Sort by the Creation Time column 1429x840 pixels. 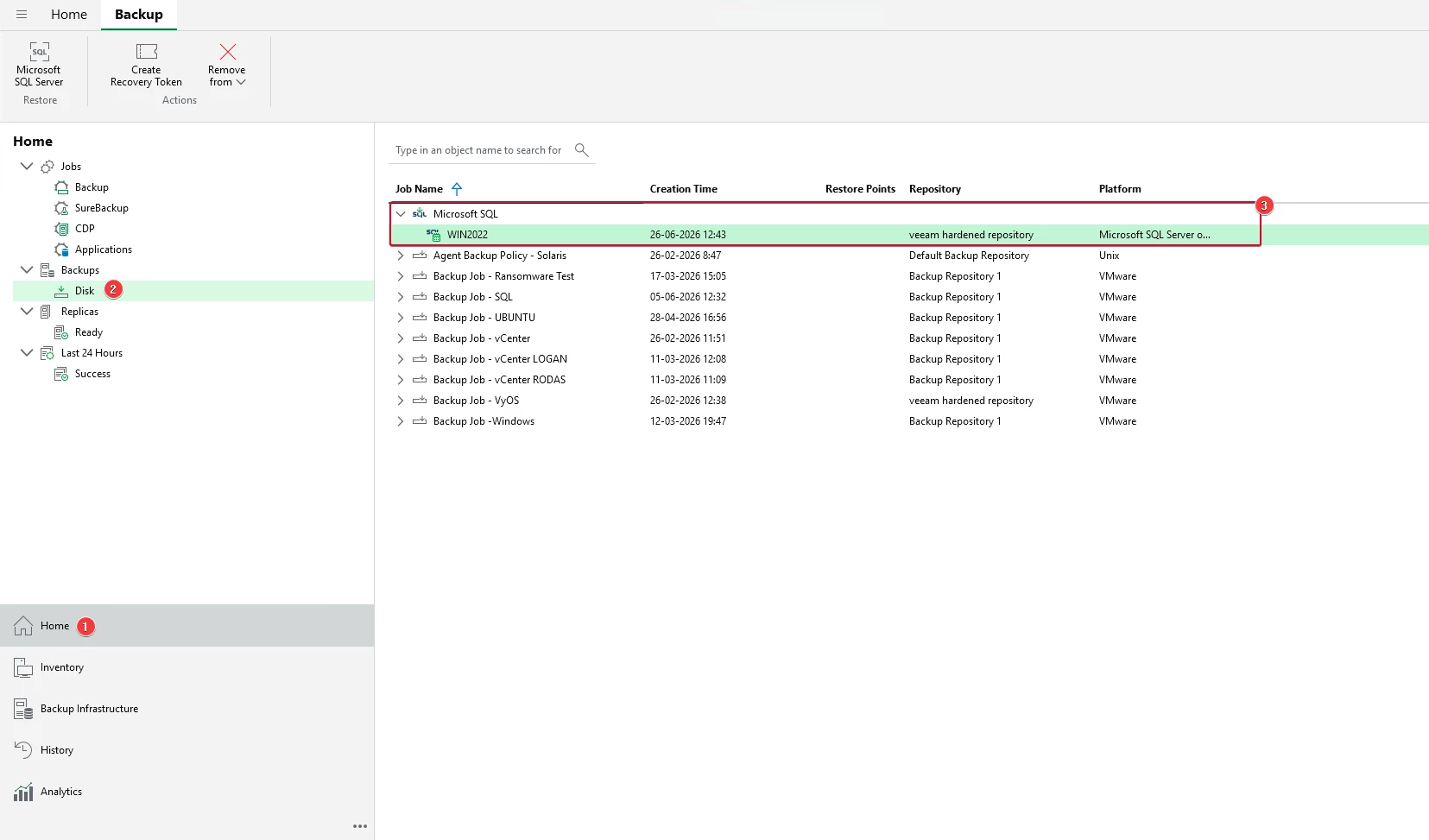[x=684, y=189]
